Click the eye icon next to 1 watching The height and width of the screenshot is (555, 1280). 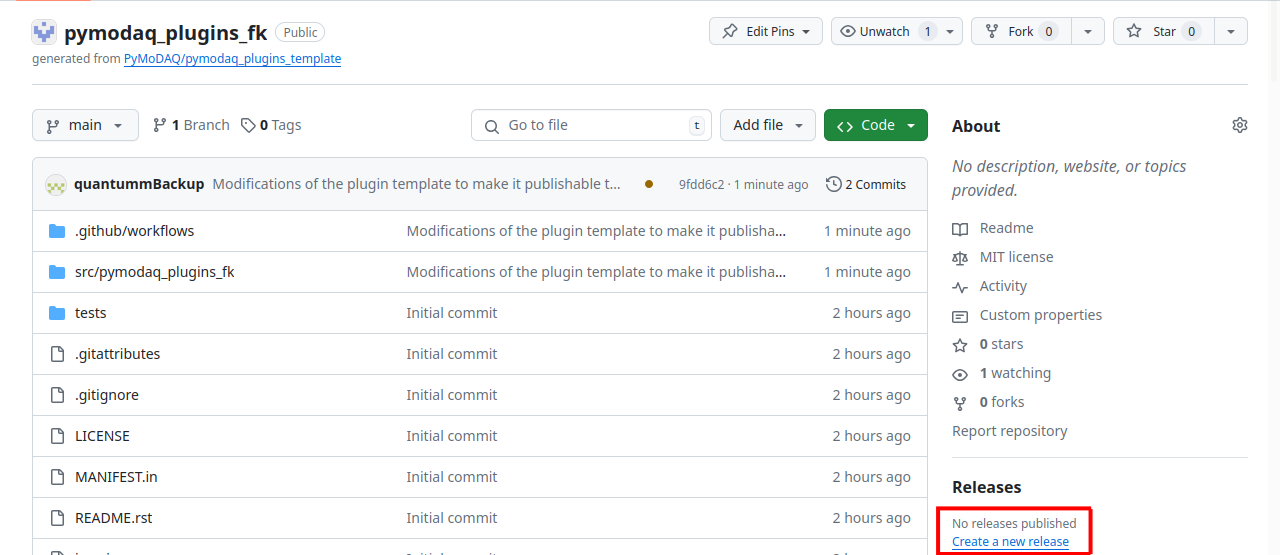[960, 373]
